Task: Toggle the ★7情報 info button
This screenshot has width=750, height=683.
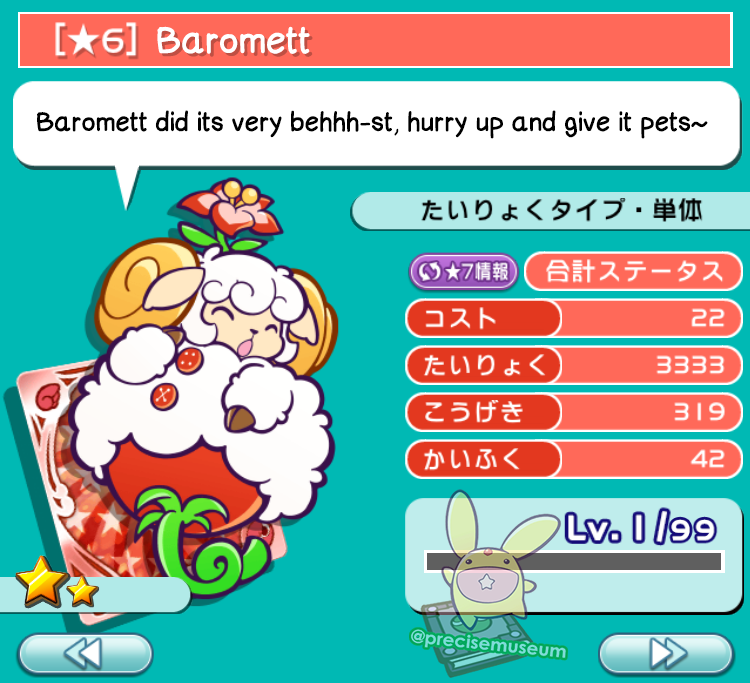Action: pos(463,272)
